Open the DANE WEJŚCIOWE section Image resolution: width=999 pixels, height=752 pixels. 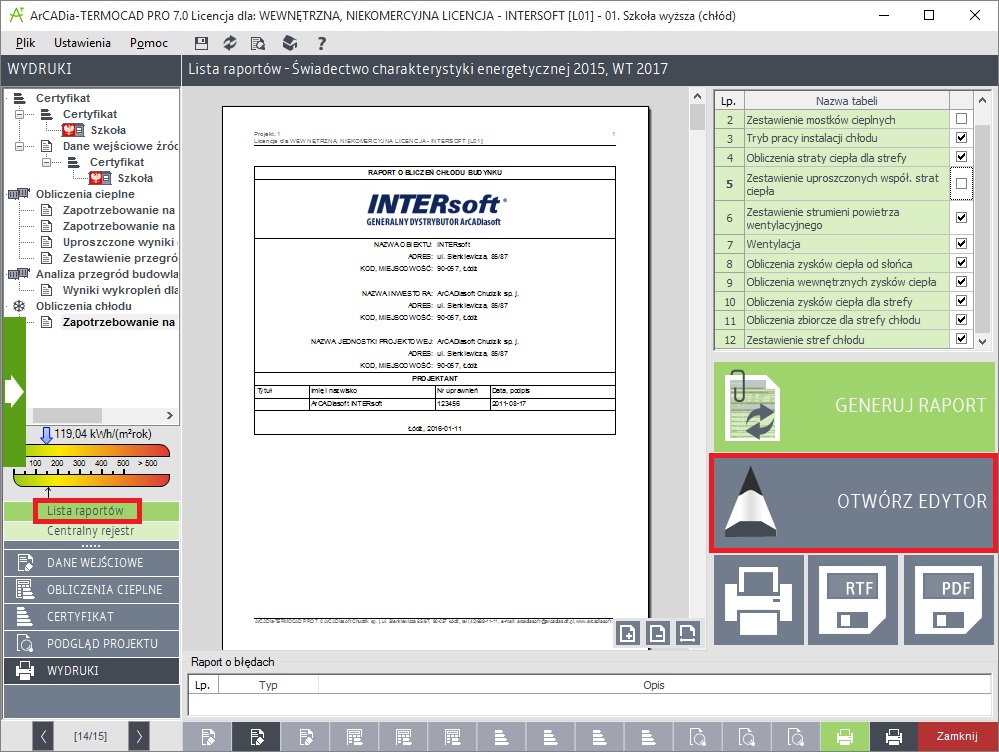[91, 563]
